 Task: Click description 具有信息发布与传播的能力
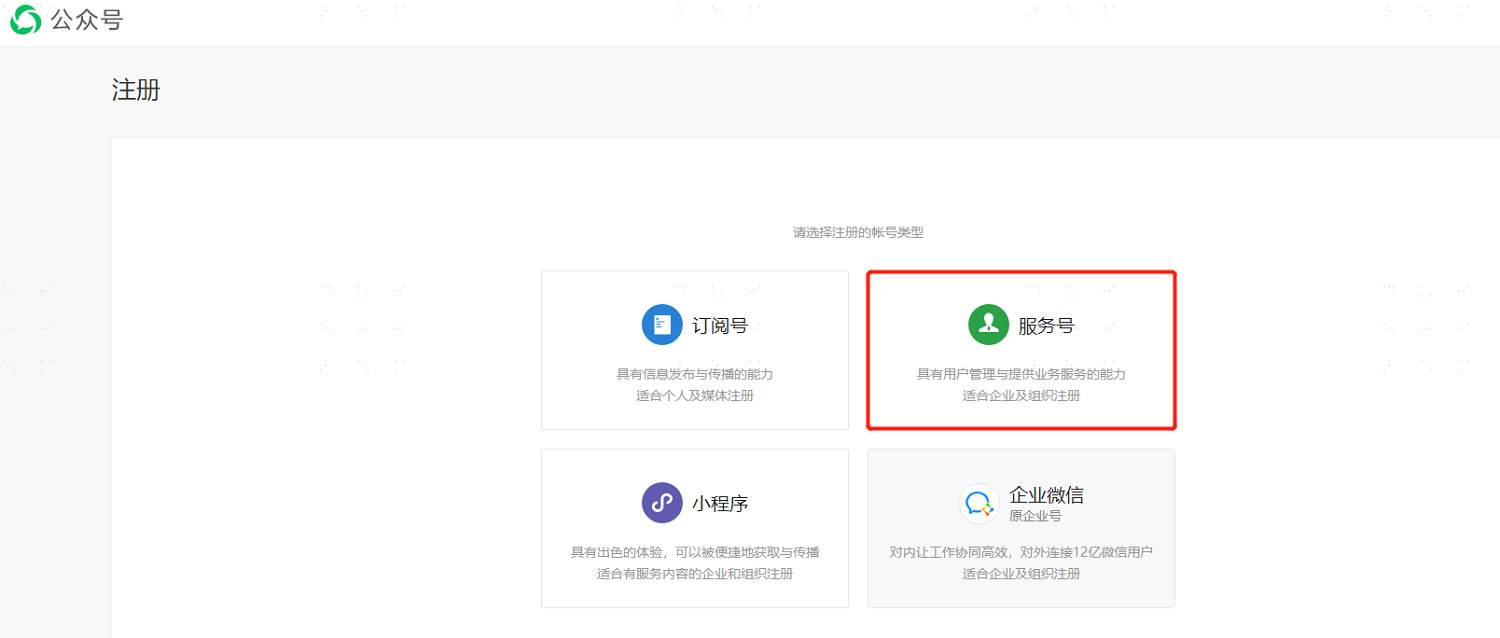coord(695,374)
